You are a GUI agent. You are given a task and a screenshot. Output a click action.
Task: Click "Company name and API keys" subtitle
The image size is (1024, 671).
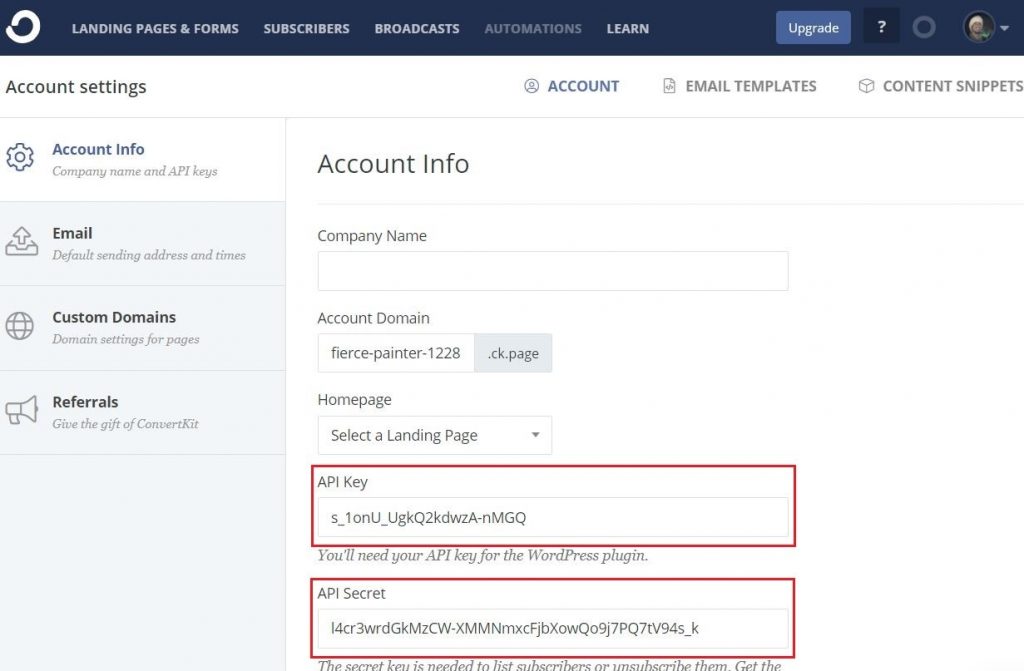coord(135,171)
